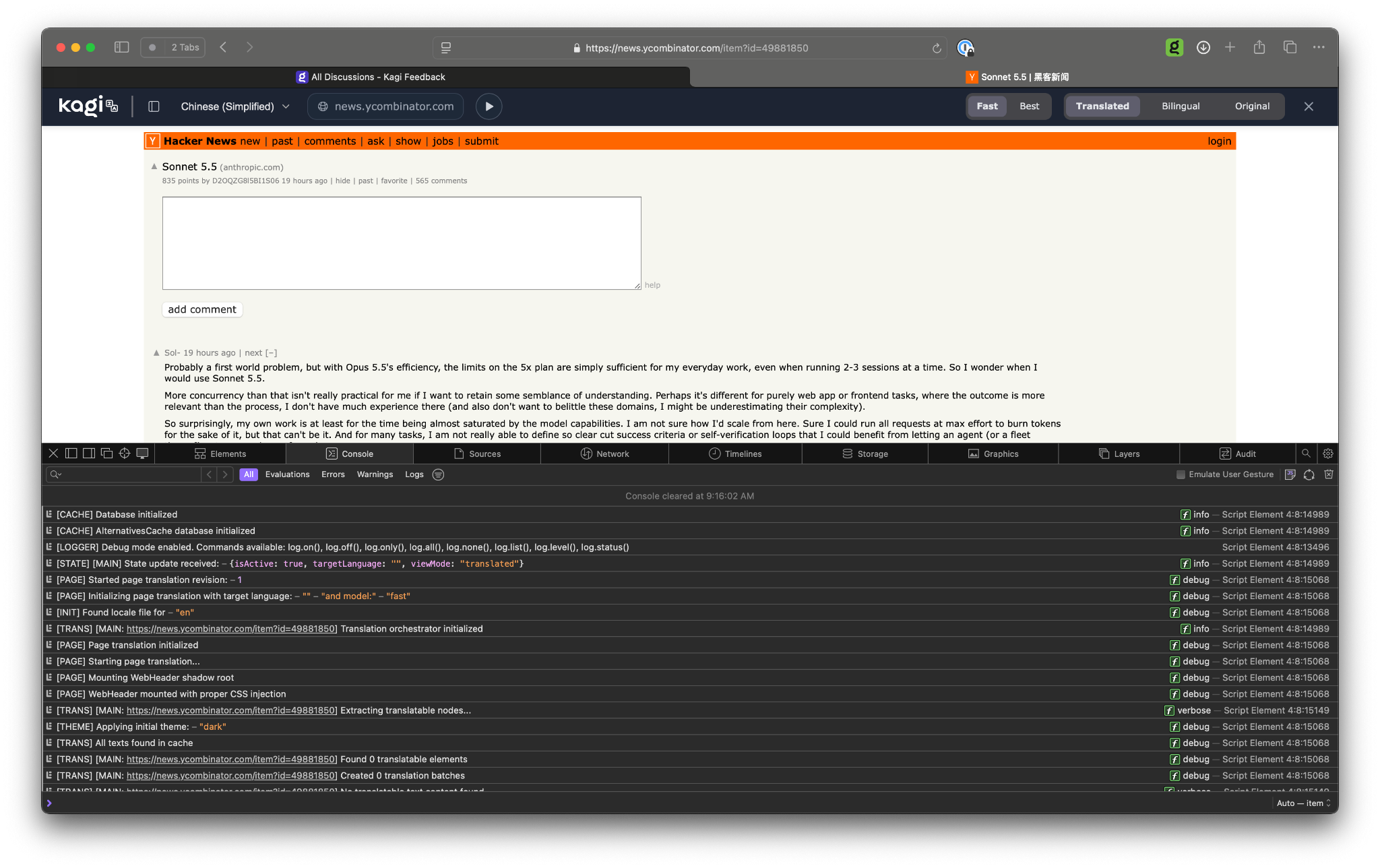Click the Kagi Translate logo

coord(88,106)
